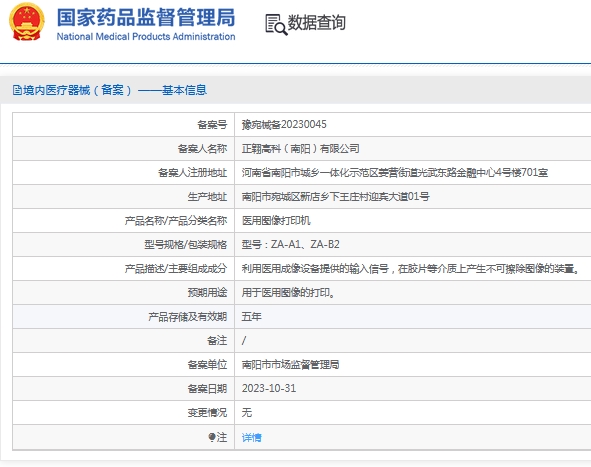Image resolution: width=591 pixels, height=467 pixels.
Task: Select filing authority 南阳市市场监督管理局
Action: coord(290,364)
